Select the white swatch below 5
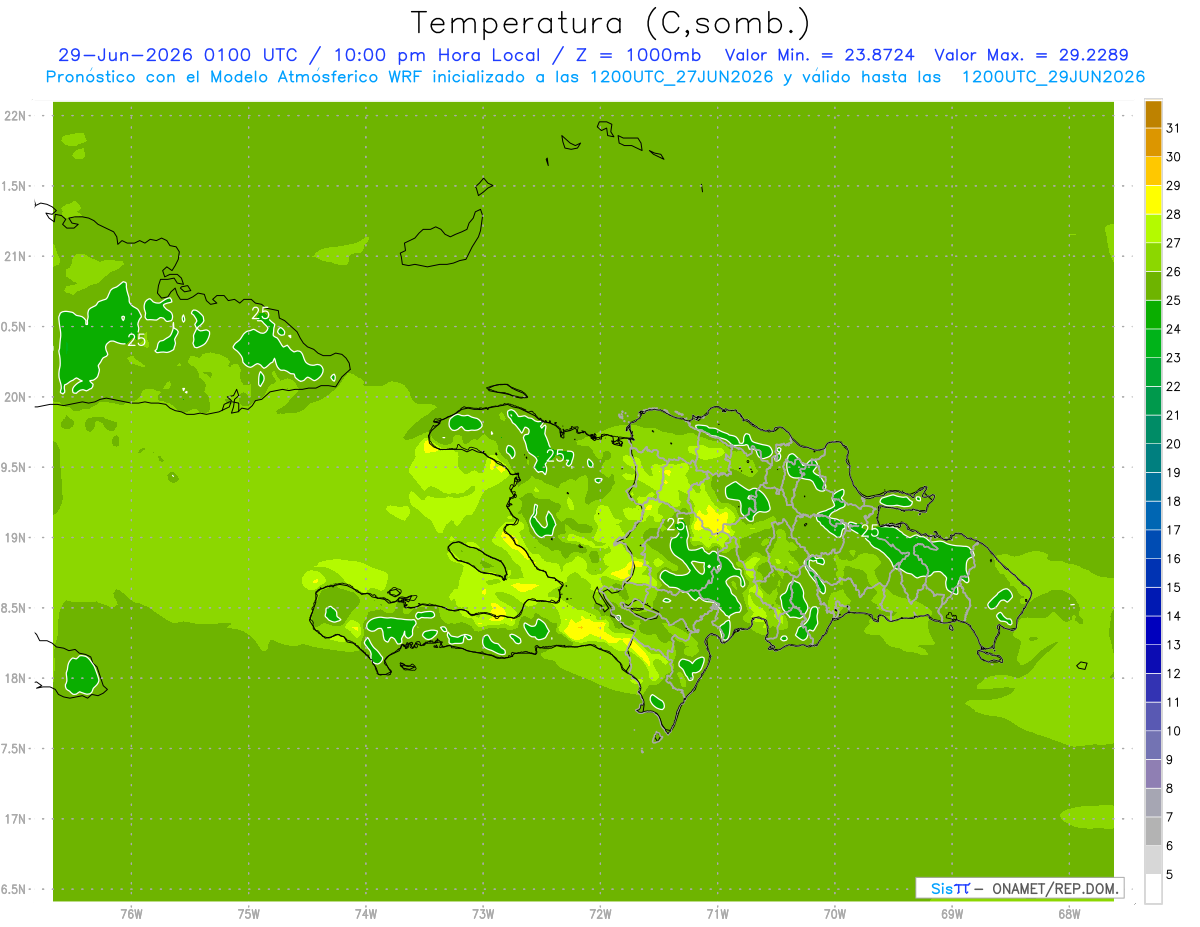Screen dimensions: 1200x927 coord(1153,889)
